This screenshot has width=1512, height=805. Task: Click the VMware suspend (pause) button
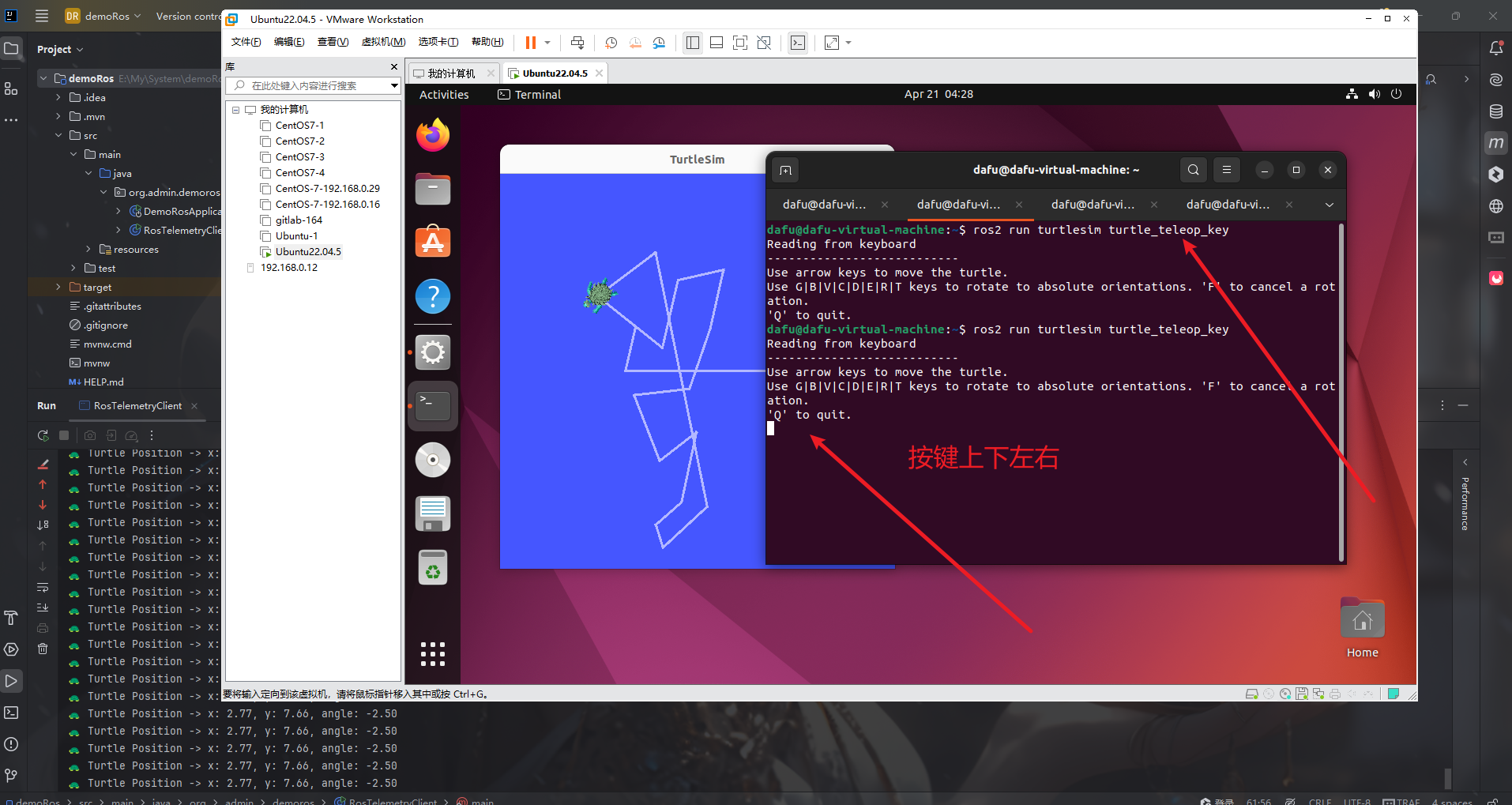pos(531,43)
